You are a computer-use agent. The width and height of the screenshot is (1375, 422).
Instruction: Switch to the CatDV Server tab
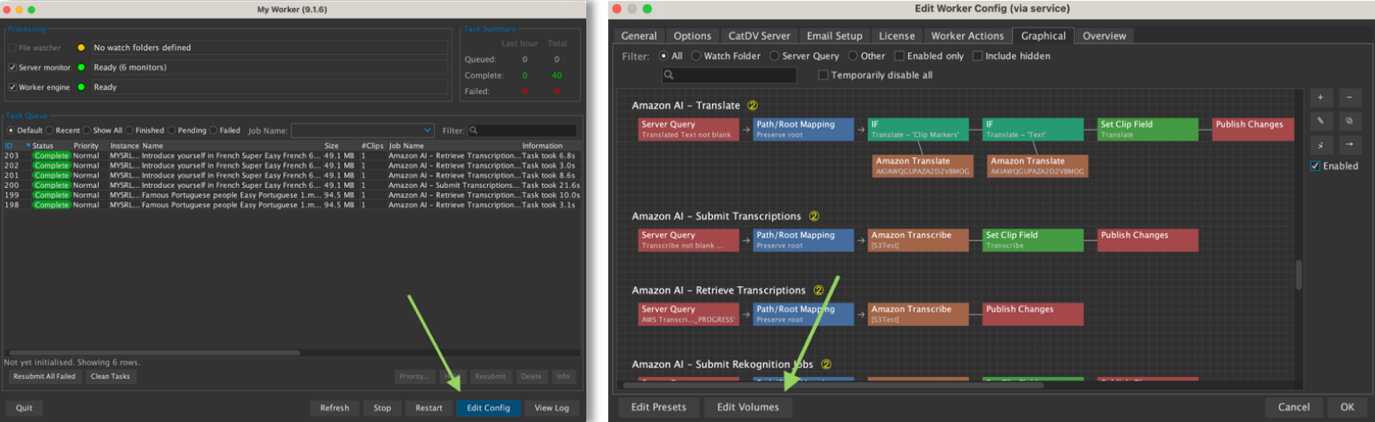758,36
